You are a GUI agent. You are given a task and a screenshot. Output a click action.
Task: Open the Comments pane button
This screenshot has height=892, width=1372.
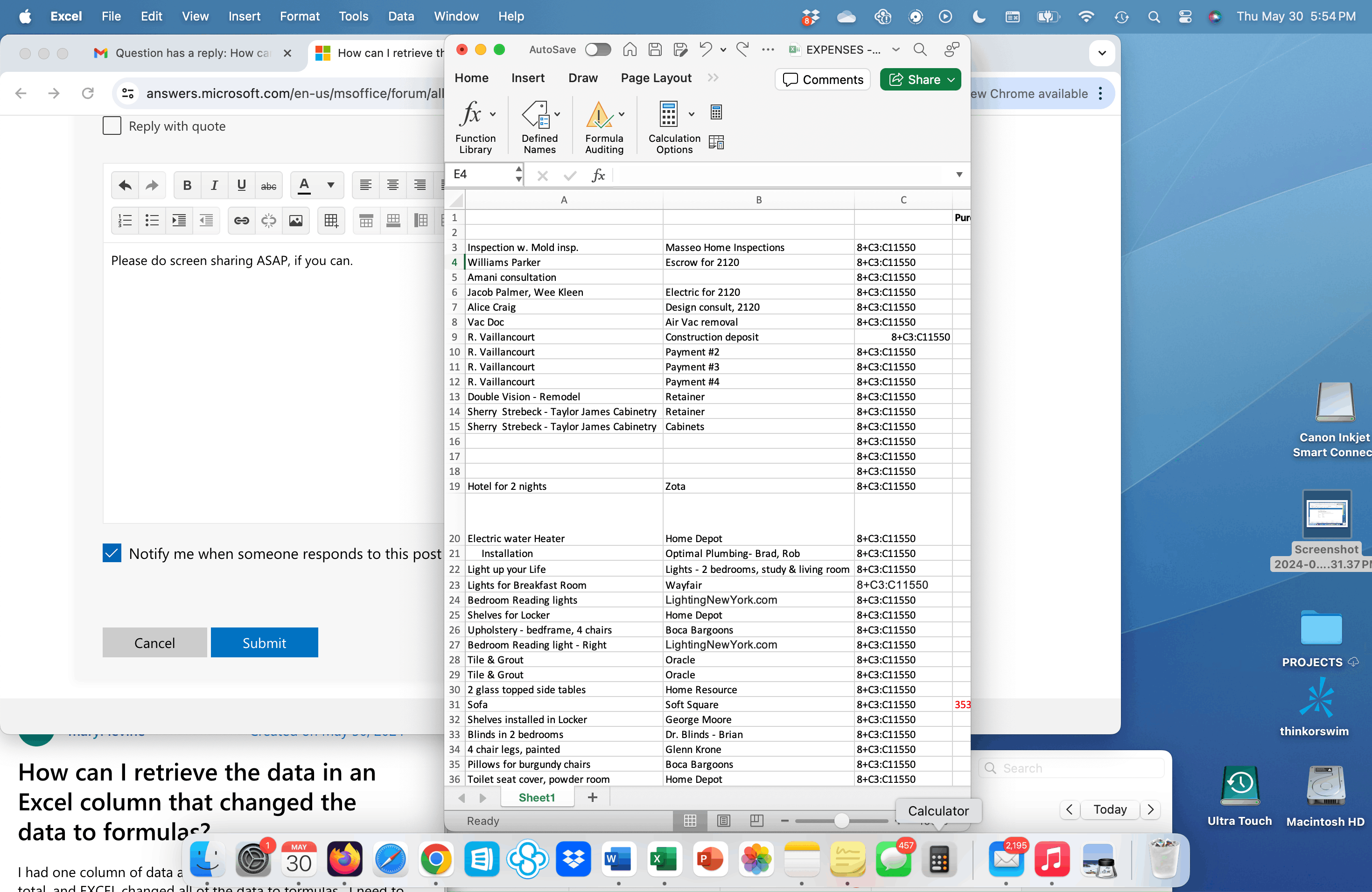[x=823, y=79]
